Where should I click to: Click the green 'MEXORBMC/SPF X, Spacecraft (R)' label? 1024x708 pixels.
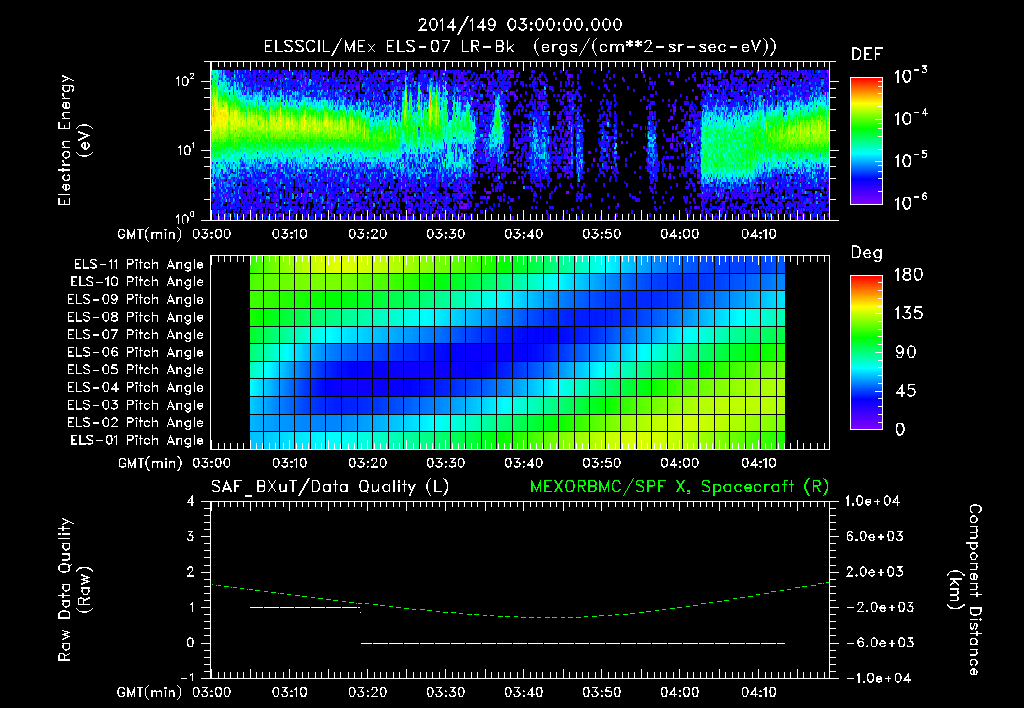pyautogui.click(x=679, y=487)
